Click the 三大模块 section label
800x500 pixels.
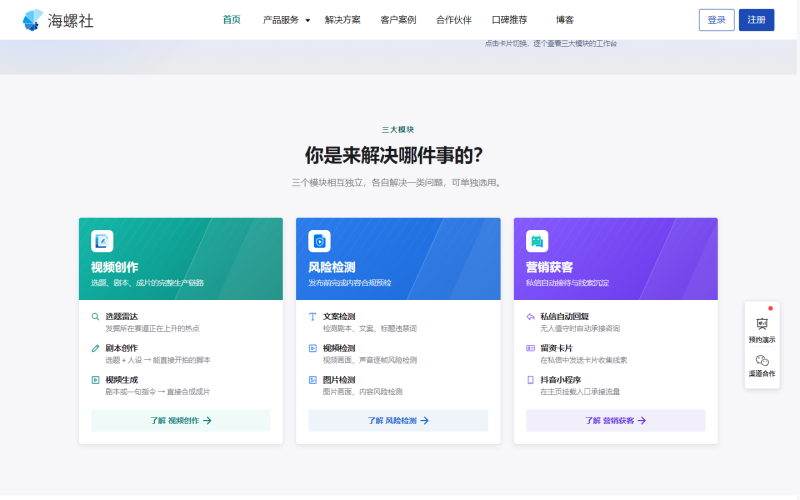(398, 130)
